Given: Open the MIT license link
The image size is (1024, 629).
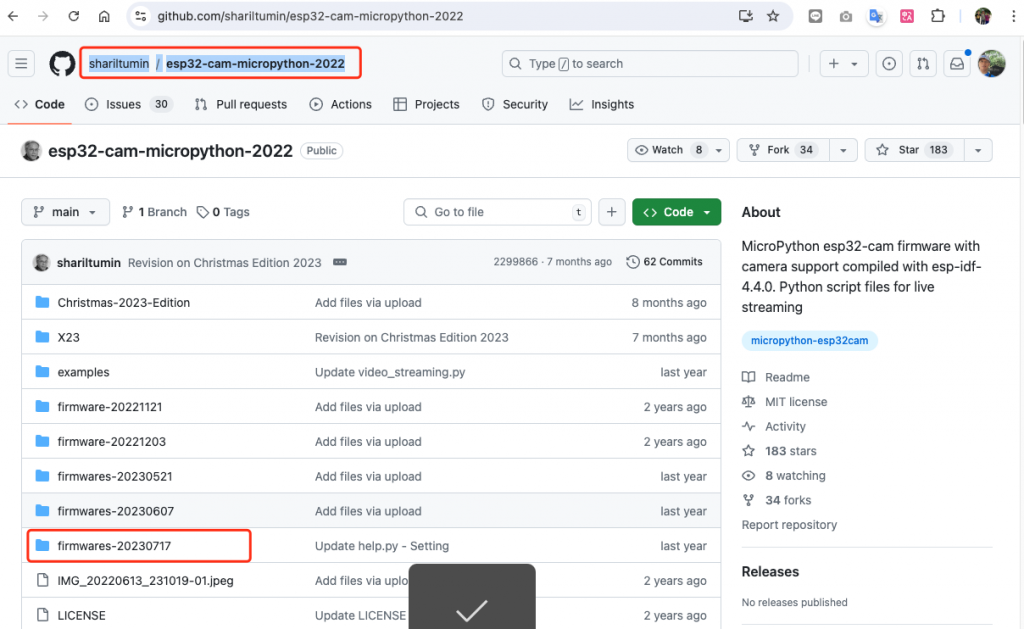Looking at the screenshot, I should coord(784,402).
